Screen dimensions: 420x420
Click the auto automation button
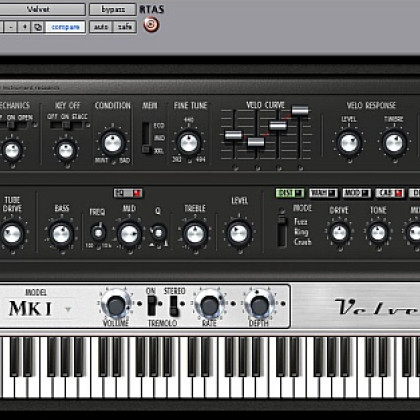point(101,27)
